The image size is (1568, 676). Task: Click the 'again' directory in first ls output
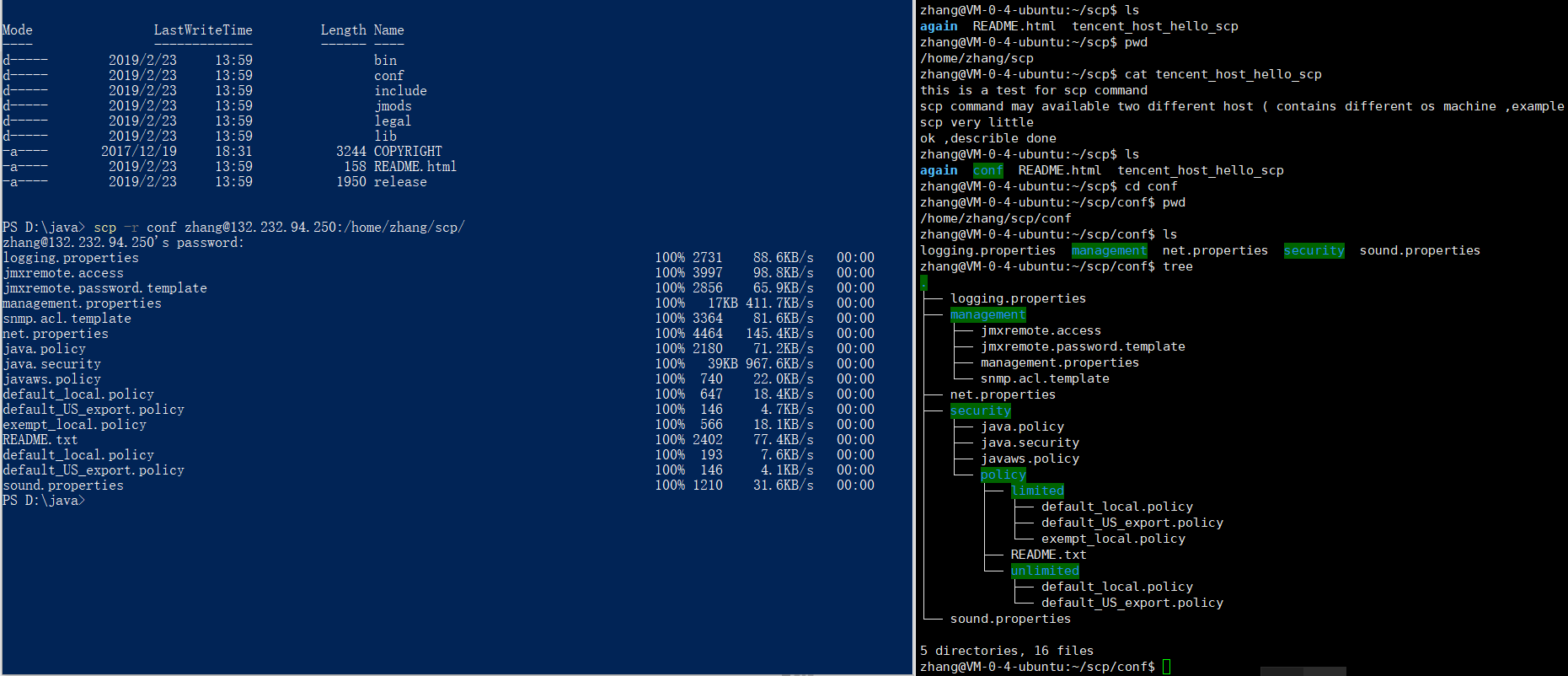(939, 26)
